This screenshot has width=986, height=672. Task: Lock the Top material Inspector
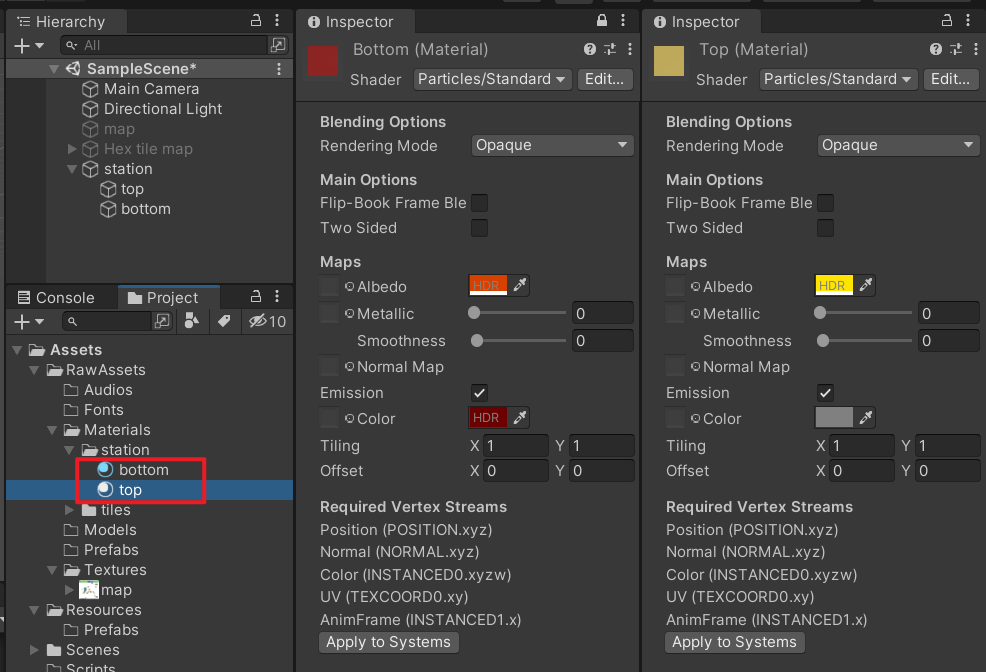pyautogui.click(x=947, y=21)
